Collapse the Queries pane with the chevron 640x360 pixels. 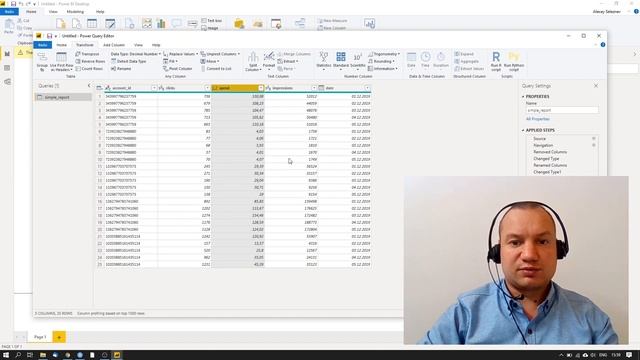point(89,86)
